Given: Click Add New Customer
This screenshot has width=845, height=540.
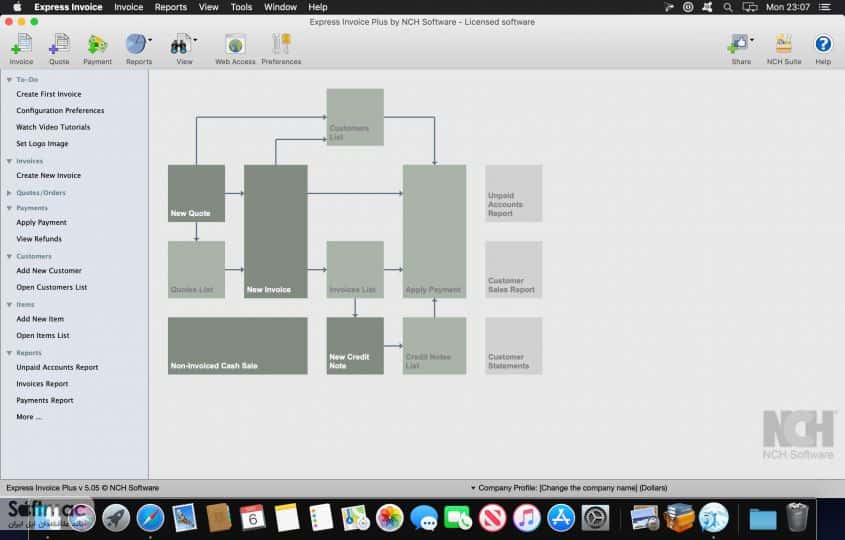Looking at the screenshot, I should pyautogui.click(x=49, y=271).
